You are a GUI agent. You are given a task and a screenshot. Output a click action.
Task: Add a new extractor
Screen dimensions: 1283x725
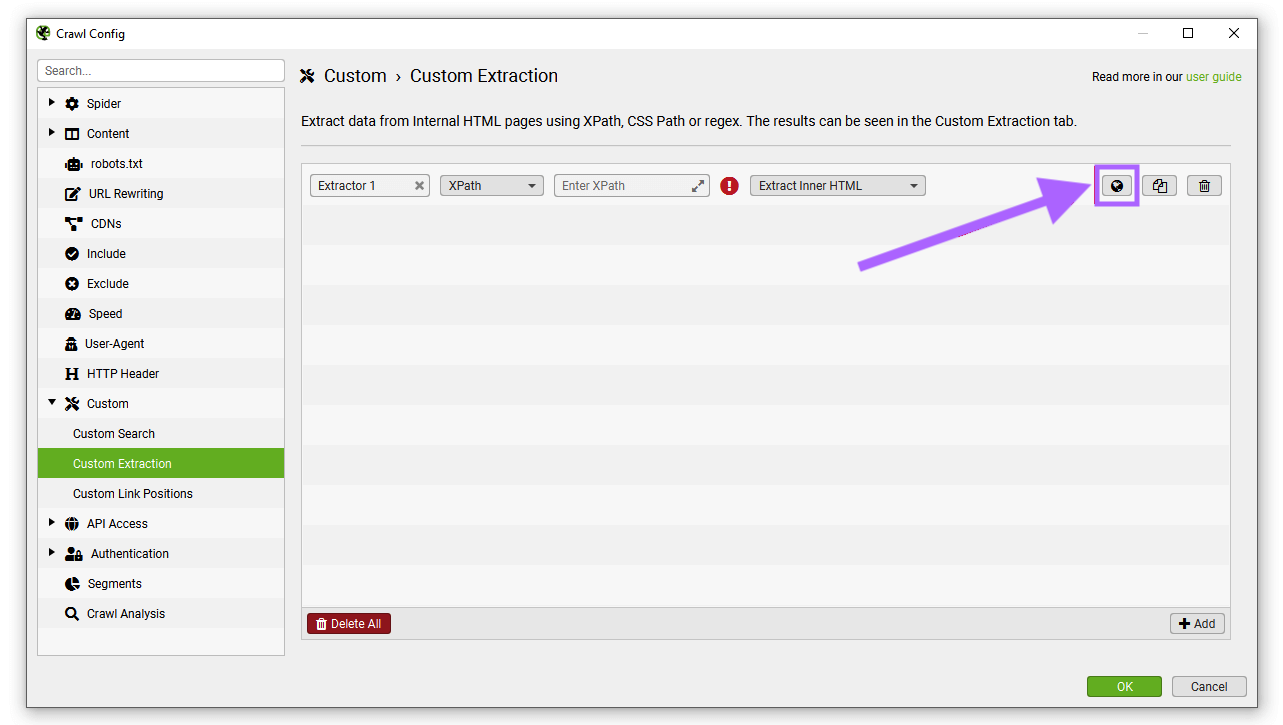[1197, 623]
